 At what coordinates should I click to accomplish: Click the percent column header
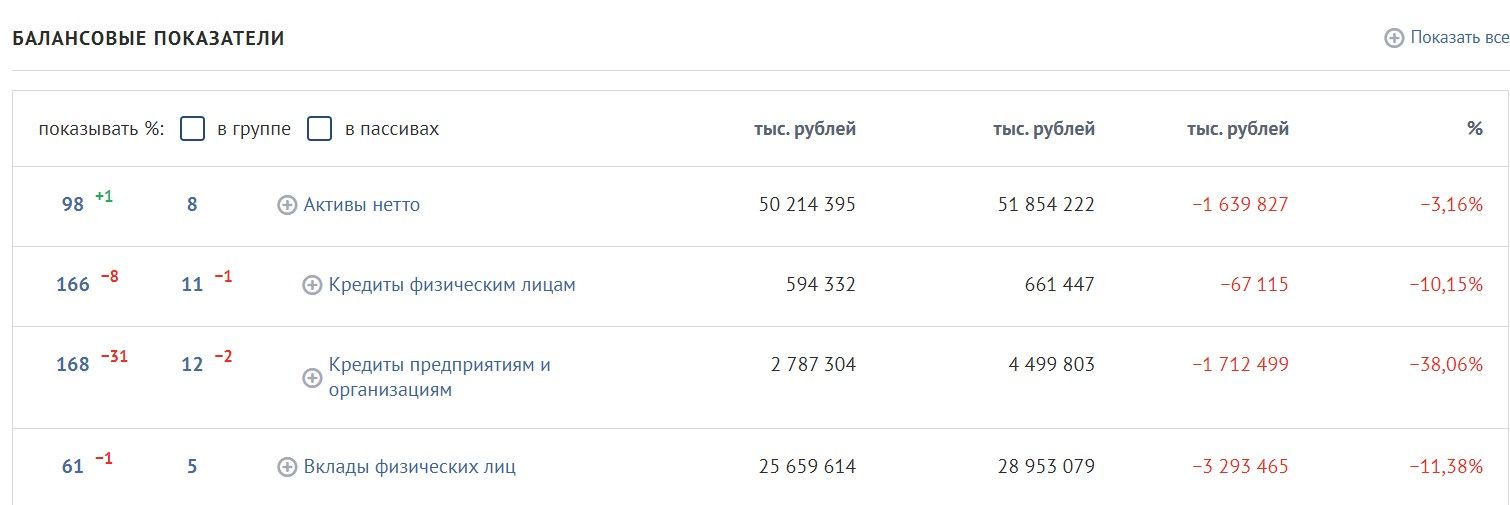coord(1475,129)
